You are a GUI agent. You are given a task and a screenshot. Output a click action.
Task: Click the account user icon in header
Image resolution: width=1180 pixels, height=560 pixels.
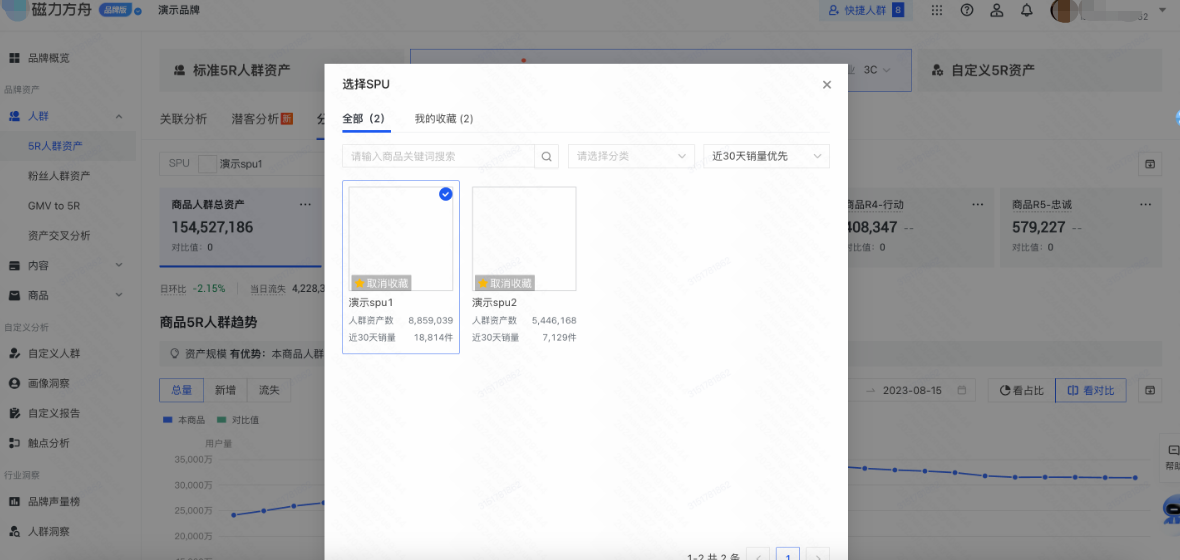tap(996, 11)
